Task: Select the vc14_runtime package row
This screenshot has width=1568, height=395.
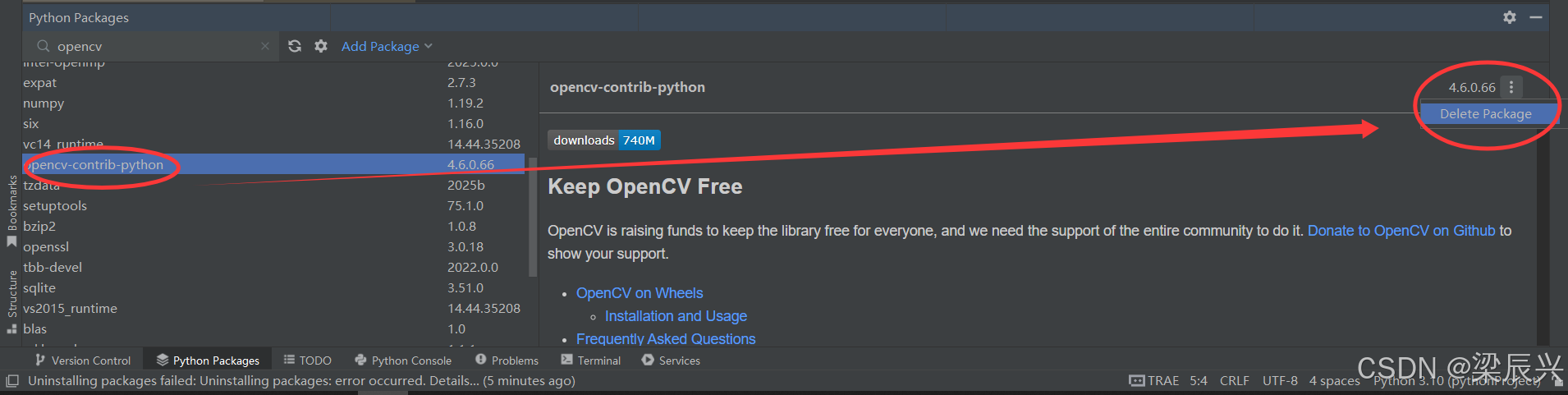Action: pos(273,144)
